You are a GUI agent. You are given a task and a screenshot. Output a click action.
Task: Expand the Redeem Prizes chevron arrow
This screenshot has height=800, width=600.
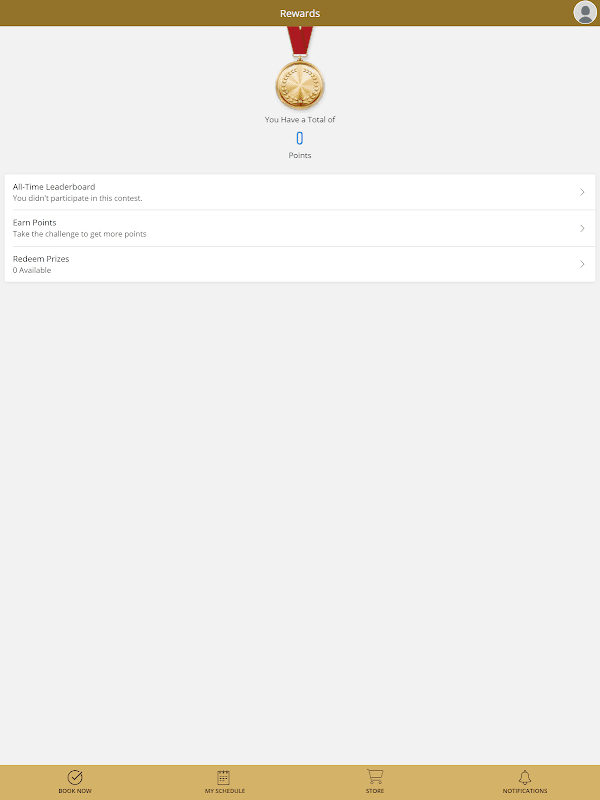(582, 264)
